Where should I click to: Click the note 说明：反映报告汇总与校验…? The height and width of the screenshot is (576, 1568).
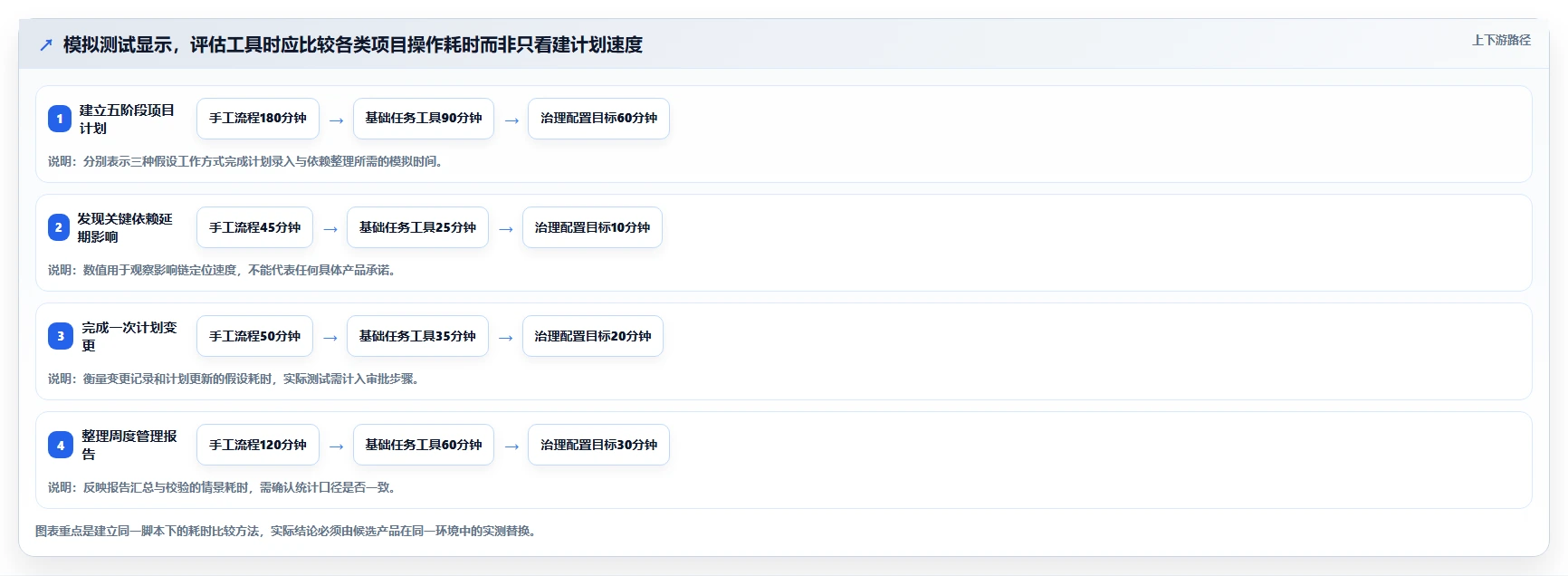tap(223, 487)
